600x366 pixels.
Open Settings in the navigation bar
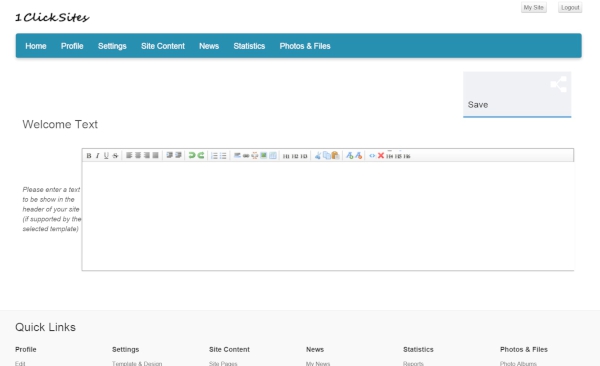112,46
